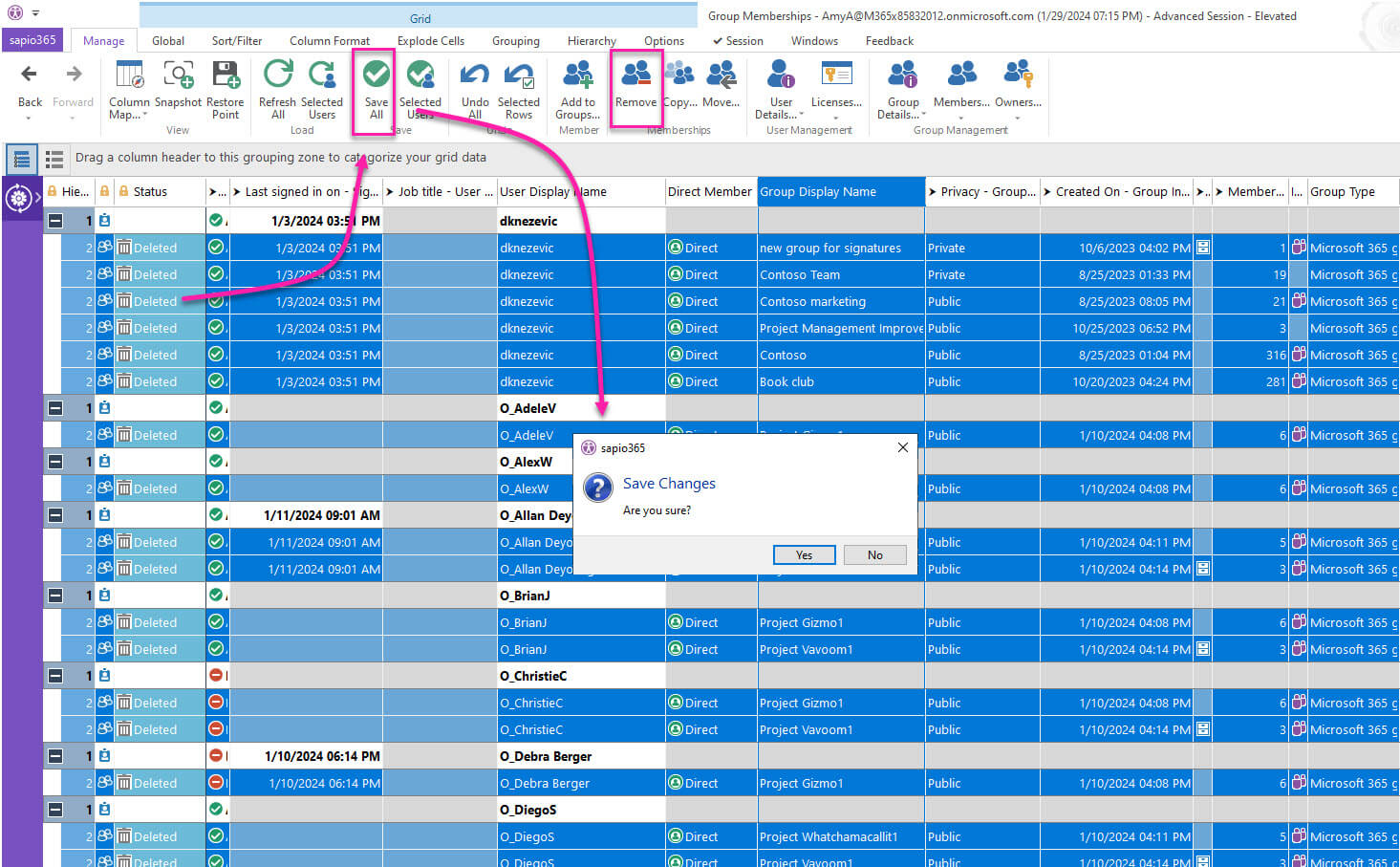The image size is (1400, 867).
Task: Switch to the Explode Cells tab
Action: coord(431,41)
